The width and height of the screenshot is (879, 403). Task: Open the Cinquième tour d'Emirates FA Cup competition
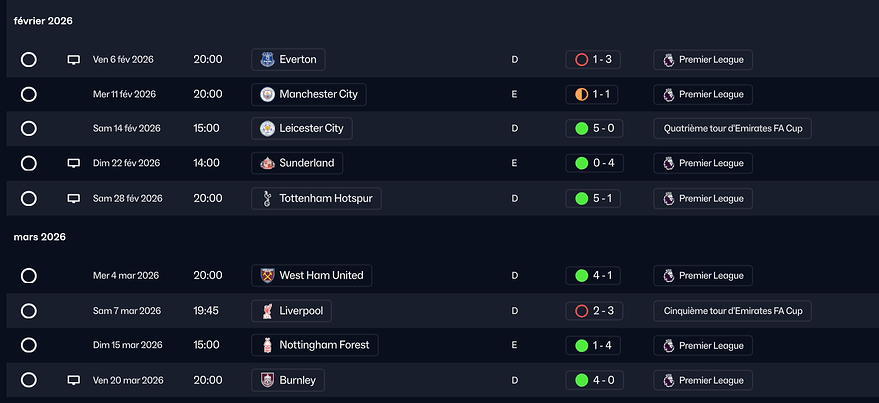[x=732, y=311]
